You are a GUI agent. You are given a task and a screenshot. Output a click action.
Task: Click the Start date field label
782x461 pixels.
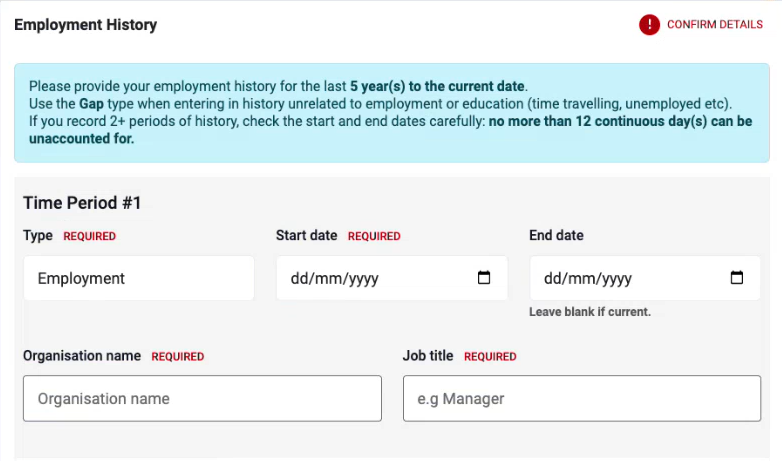coord(306,236)
